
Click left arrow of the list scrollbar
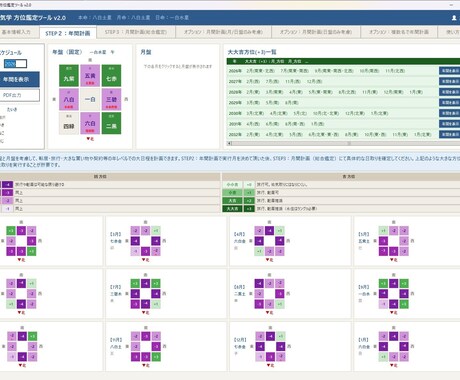pos(229,143)
